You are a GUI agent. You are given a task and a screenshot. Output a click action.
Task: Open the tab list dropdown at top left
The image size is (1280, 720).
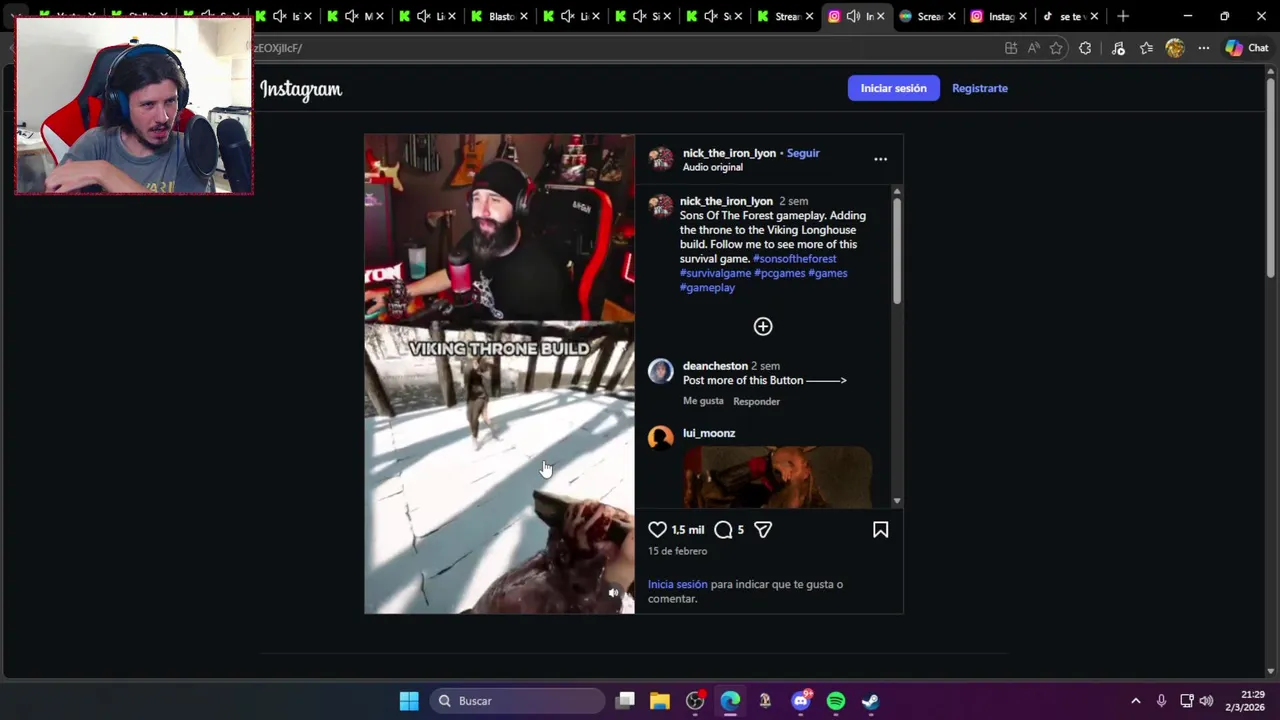17,16
